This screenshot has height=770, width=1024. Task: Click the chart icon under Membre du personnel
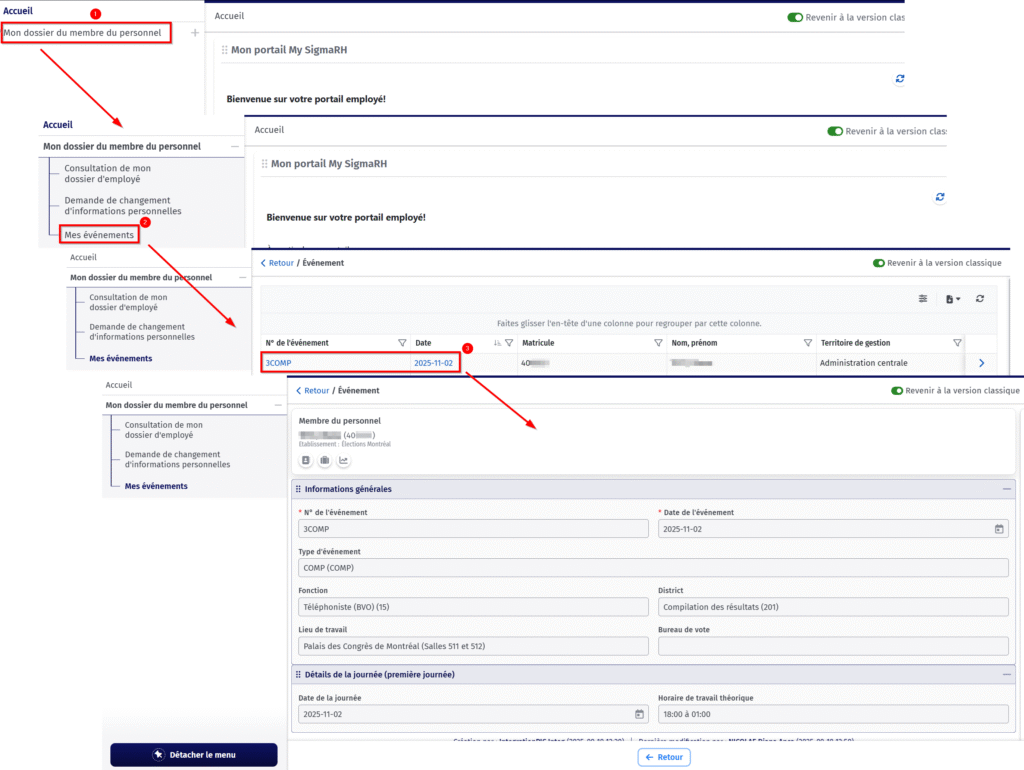coord(344,461)
